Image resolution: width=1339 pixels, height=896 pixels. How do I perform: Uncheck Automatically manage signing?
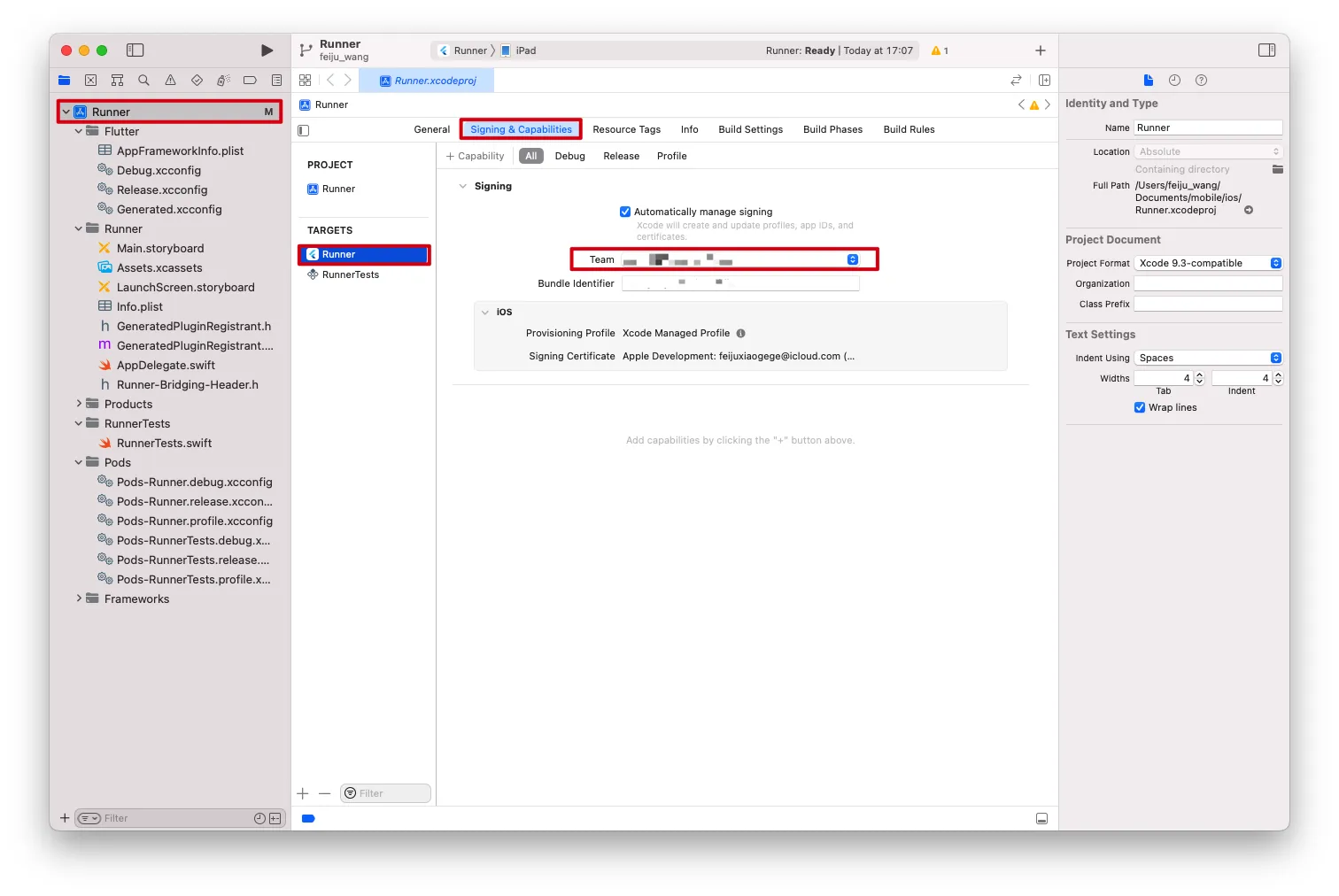pyautogui.click(x=625, y=212)
